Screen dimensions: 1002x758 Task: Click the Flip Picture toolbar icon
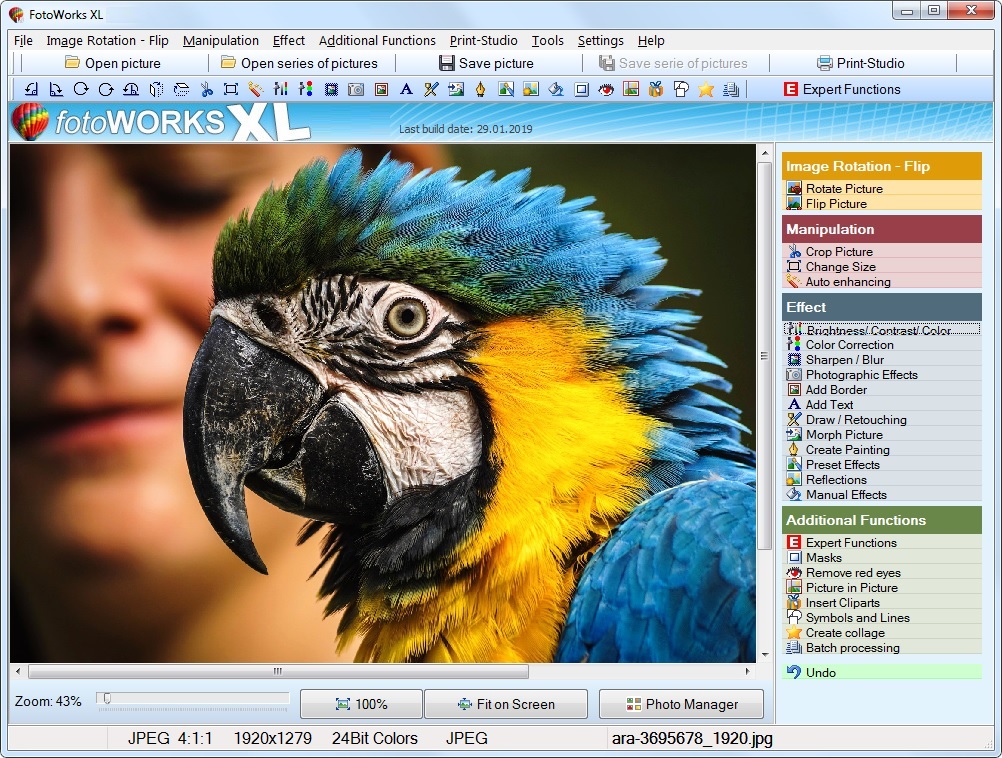click(x=155, y=89)
